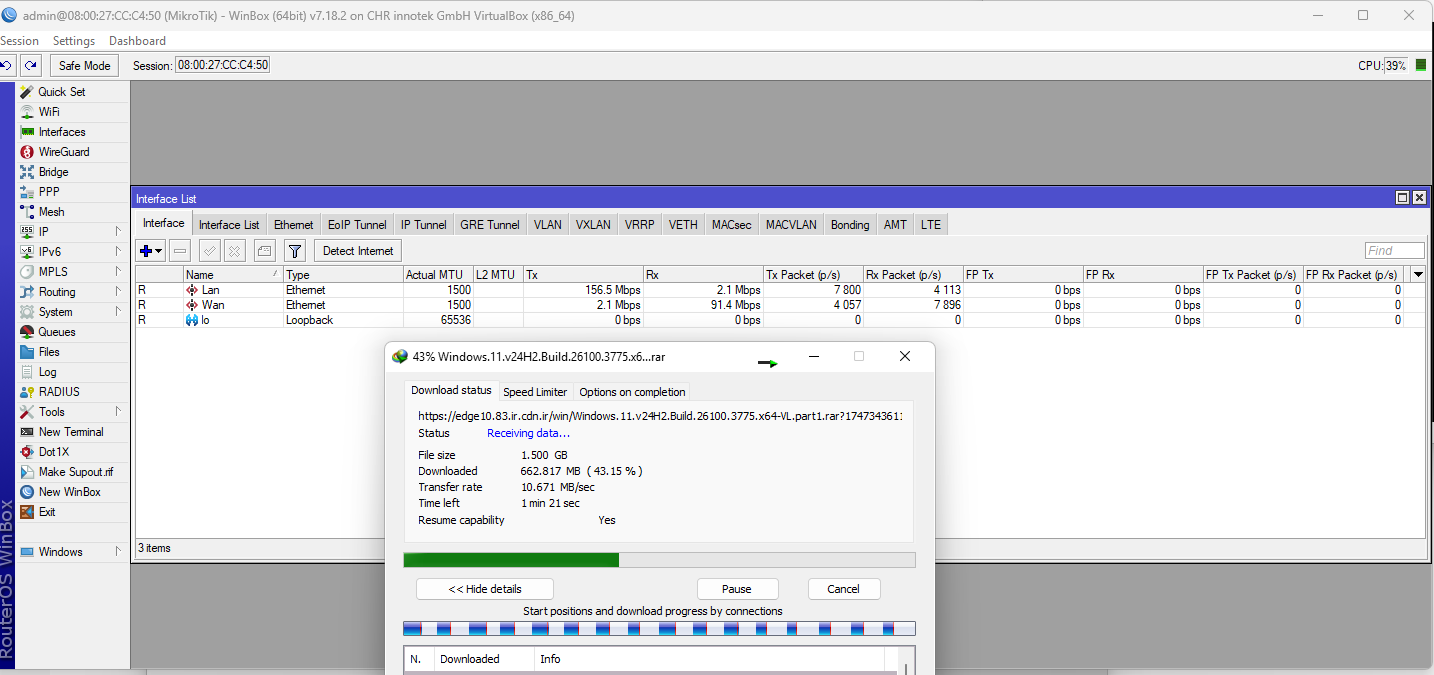This screenshot has width=1434, height=675.
Task: Switch to the Speed Limiter tab
Action: coord(535,392)
